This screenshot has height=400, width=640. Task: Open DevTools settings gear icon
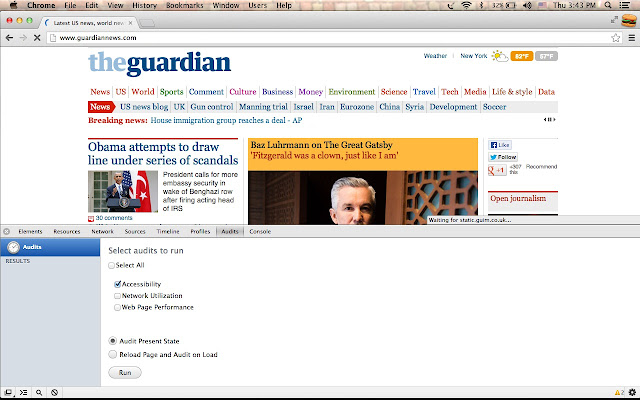click(x=632, y=392)
